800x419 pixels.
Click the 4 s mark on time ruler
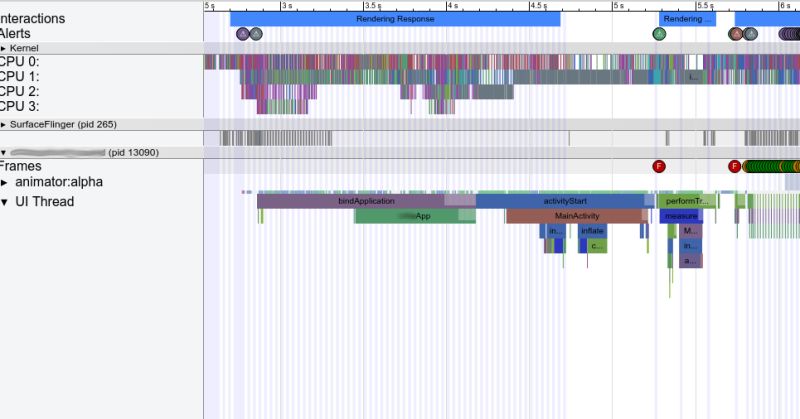(453, 6)
